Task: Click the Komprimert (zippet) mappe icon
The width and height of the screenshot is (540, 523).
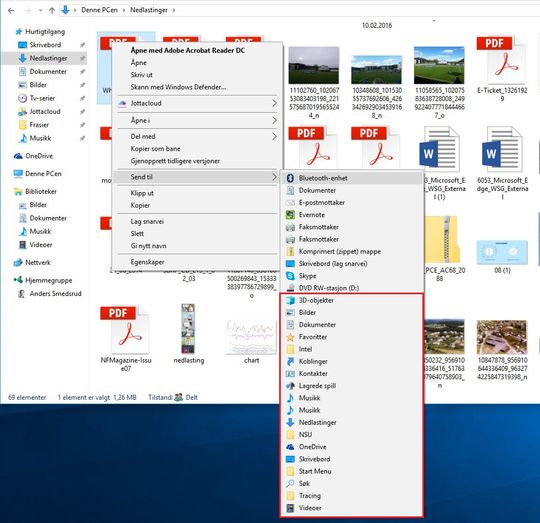Action: click(x=290, y=251)
